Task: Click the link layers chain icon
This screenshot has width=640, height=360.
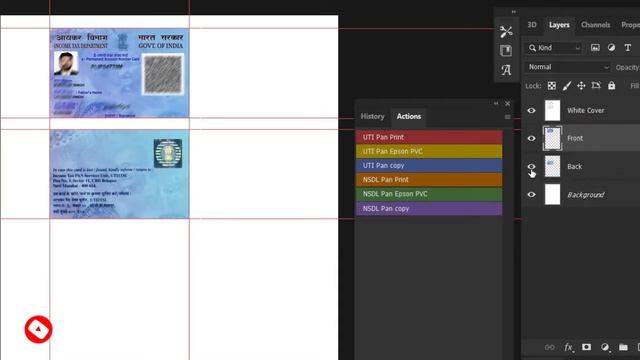Action: click(x=549, y=347)
